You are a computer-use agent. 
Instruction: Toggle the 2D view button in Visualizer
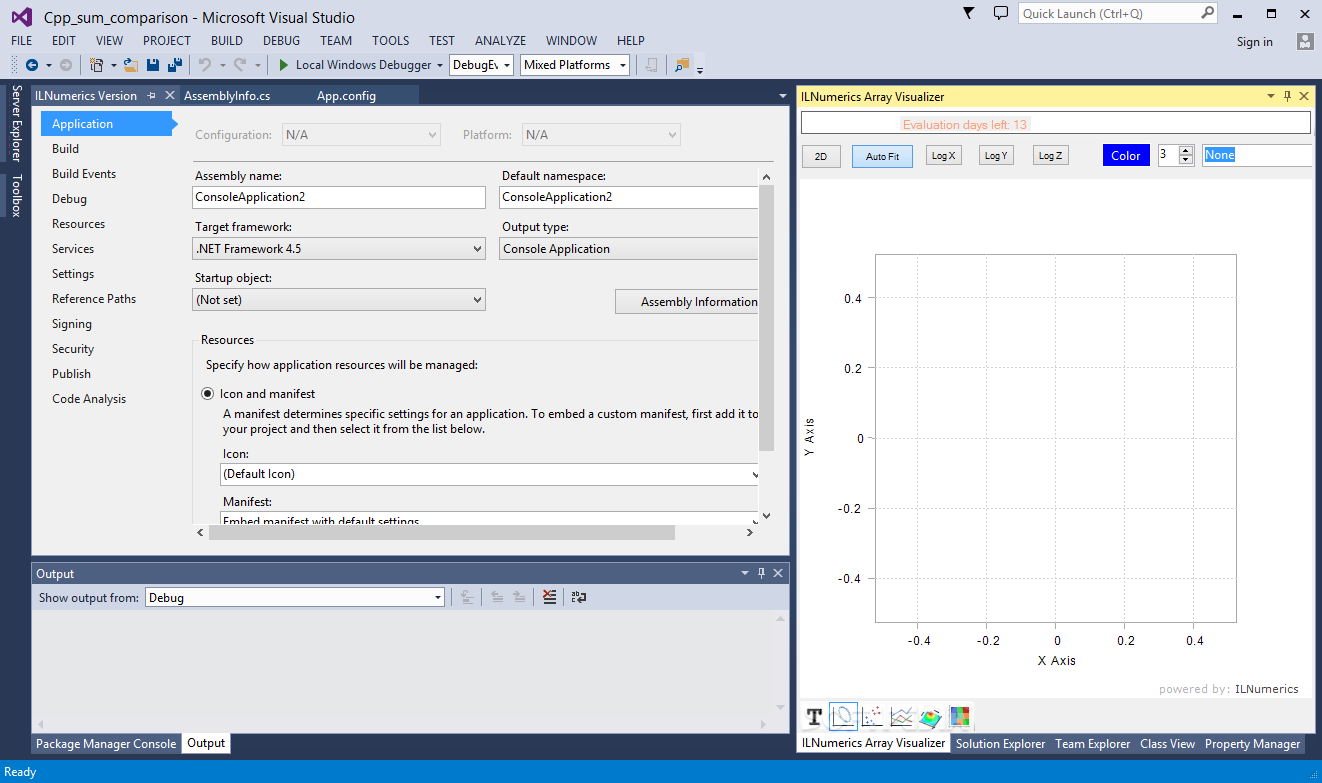click(x=821, y=156)
